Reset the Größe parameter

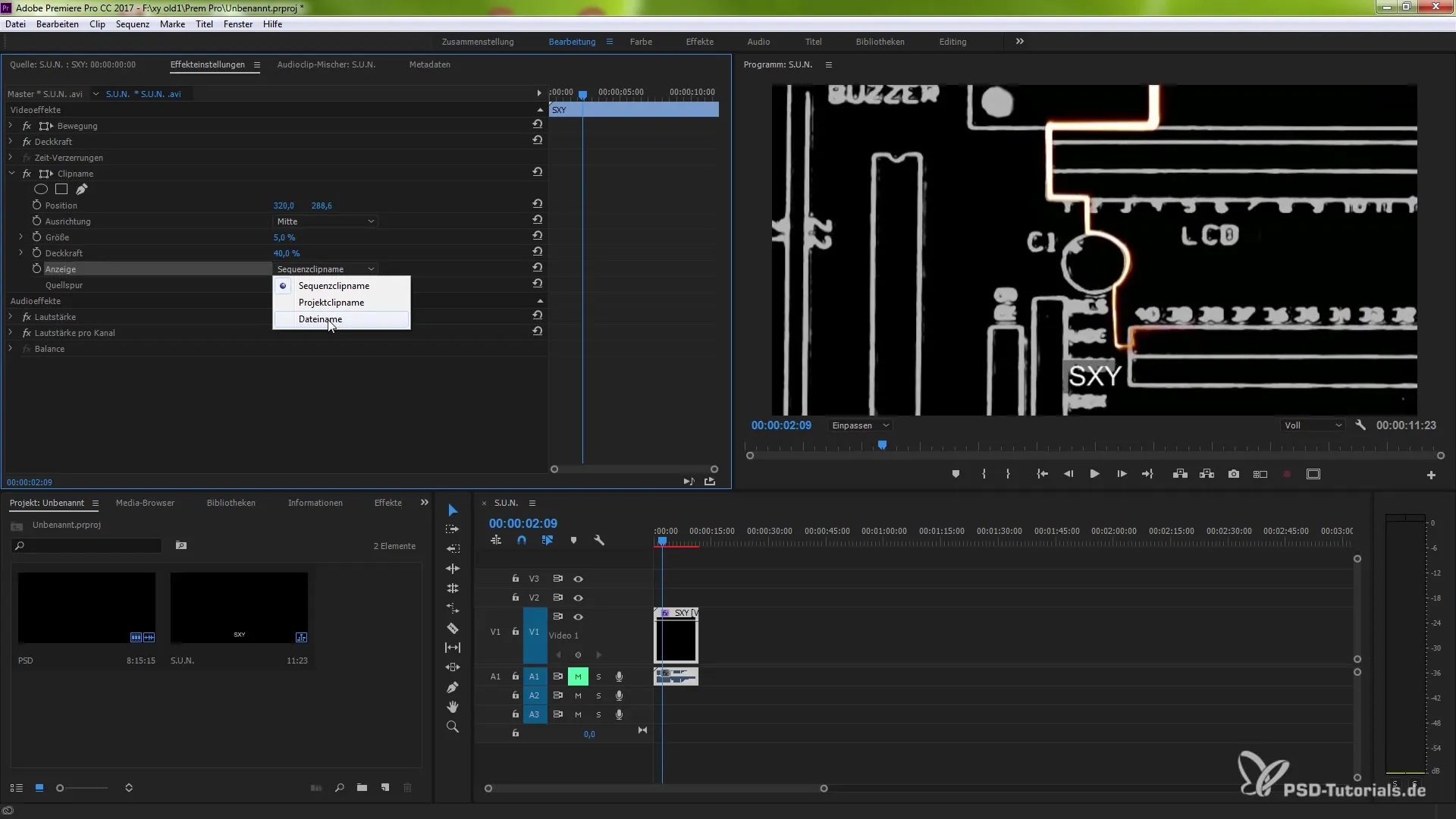537,236
